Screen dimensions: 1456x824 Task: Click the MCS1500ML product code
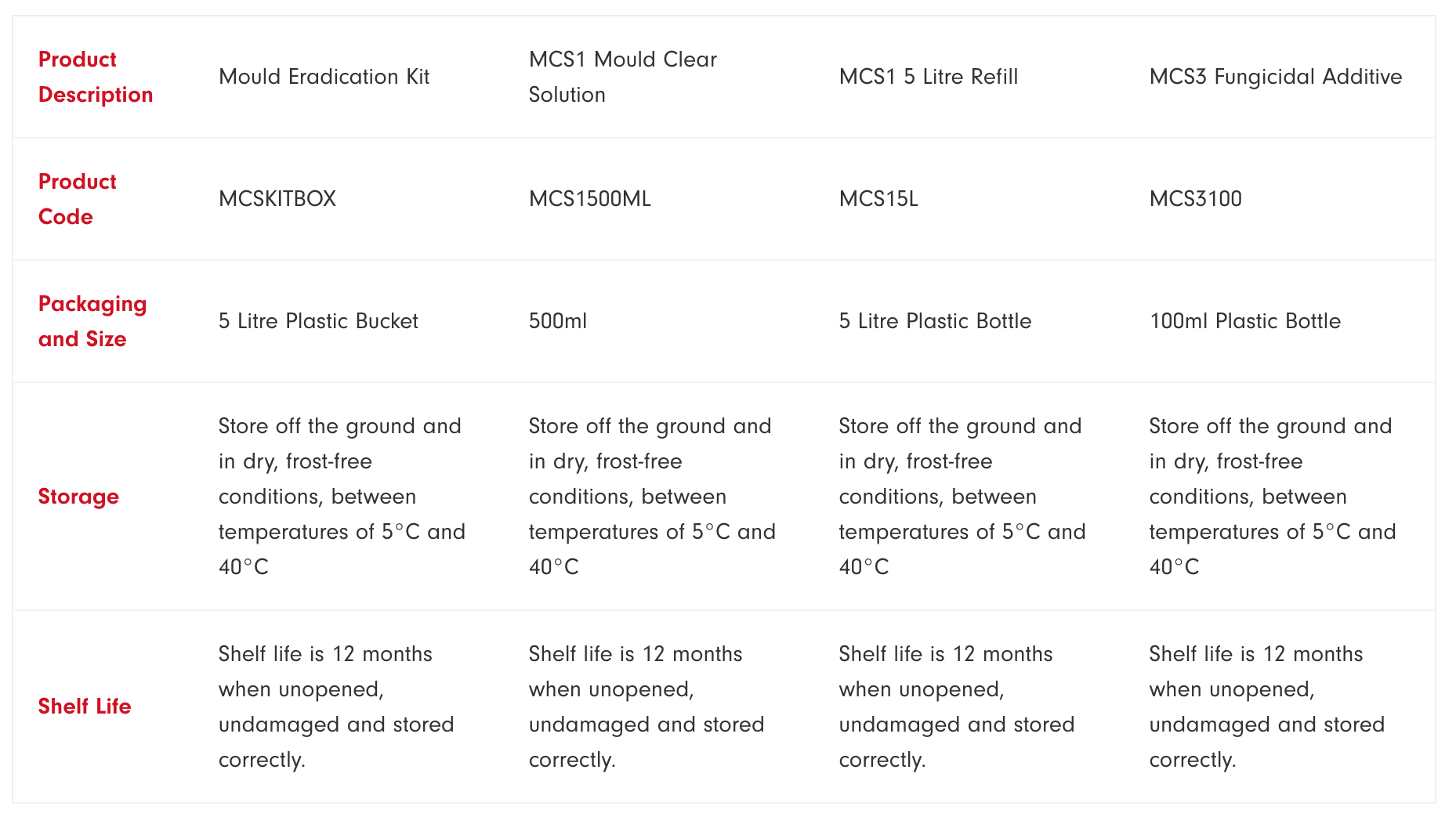589,199
